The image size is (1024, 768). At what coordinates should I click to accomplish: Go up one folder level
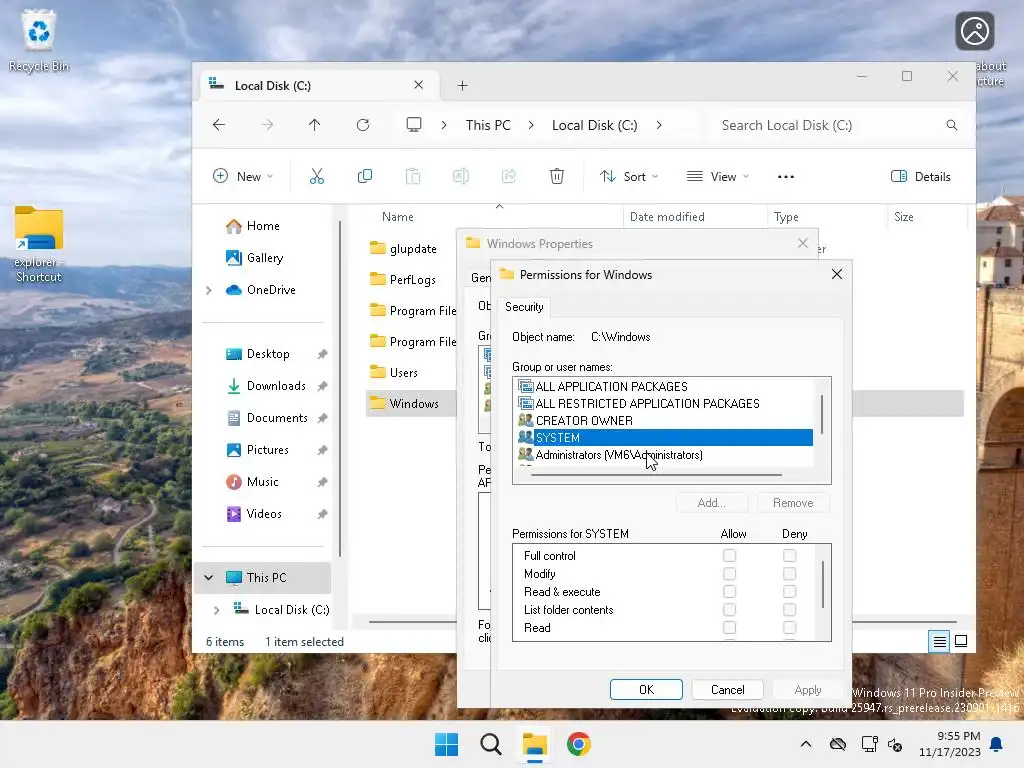pyautogui.click(x=315, y=125)
